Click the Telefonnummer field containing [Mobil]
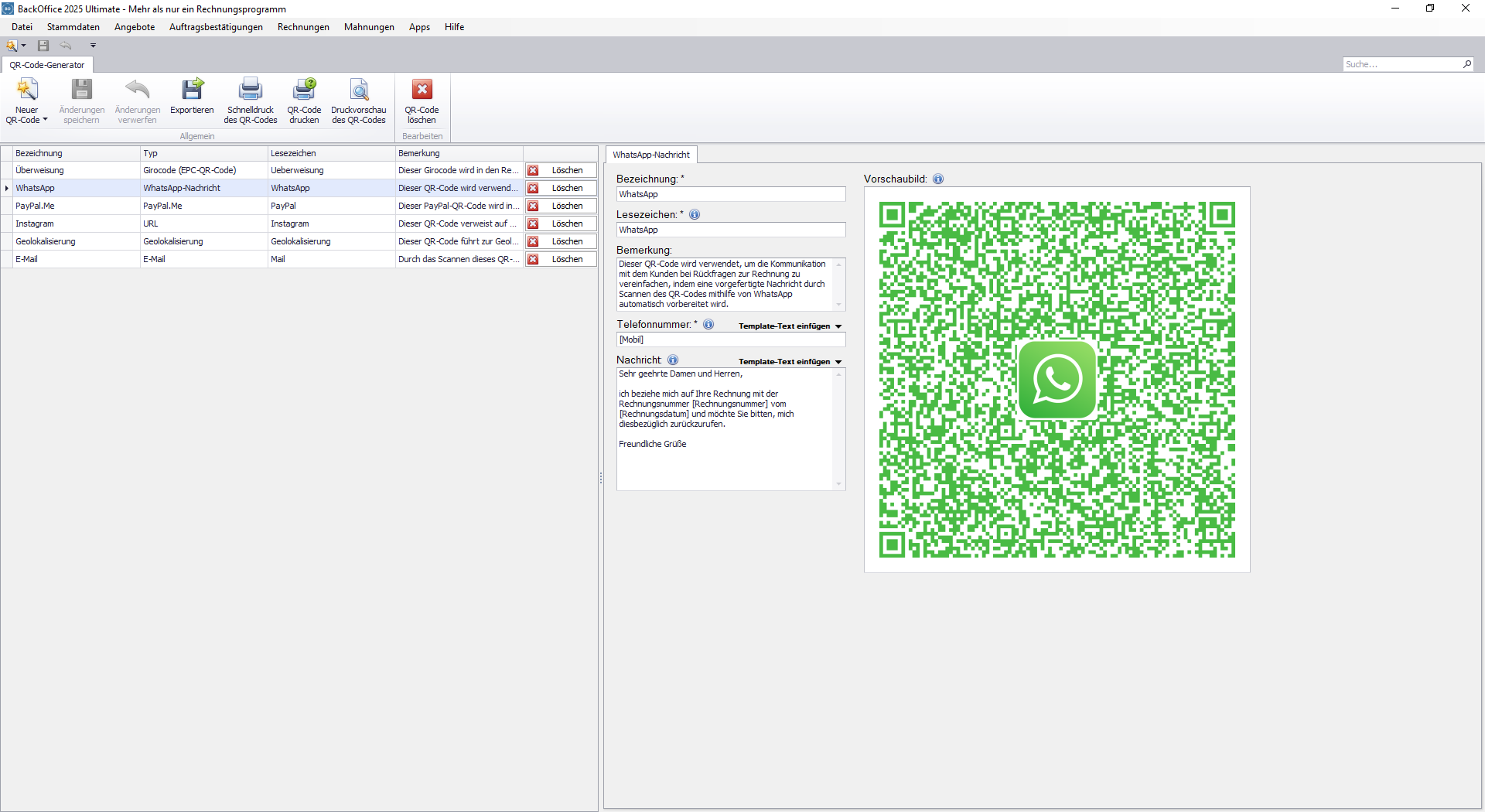 coord(731,339)
